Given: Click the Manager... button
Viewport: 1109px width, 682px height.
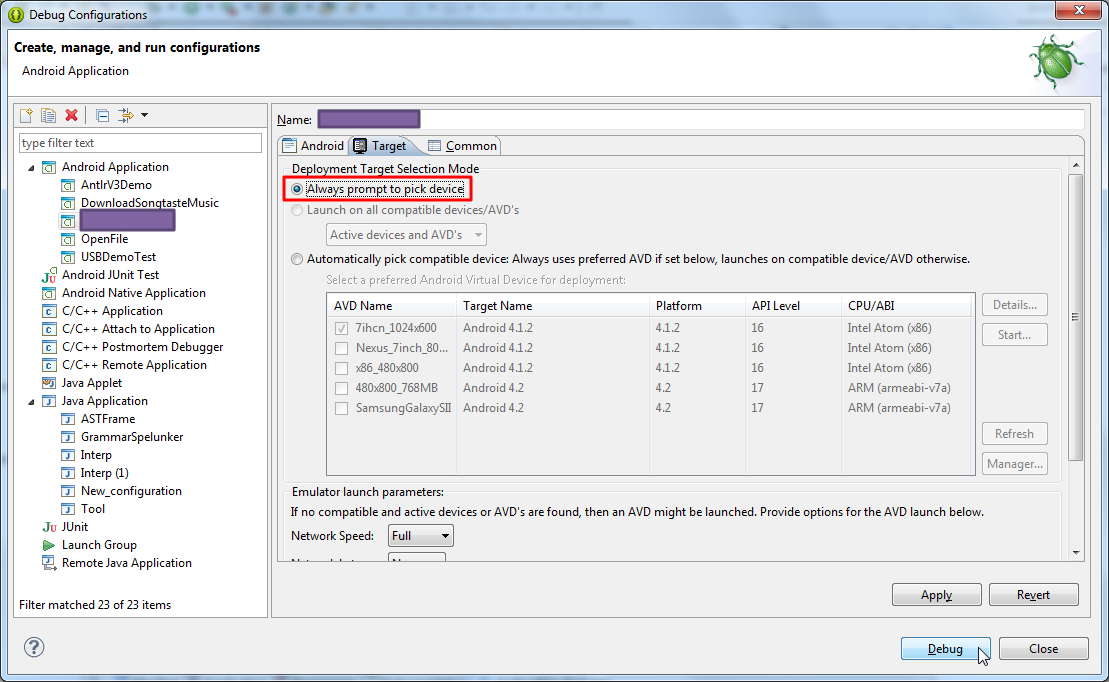Looking at the screenshot, I should click(1015, 464).
